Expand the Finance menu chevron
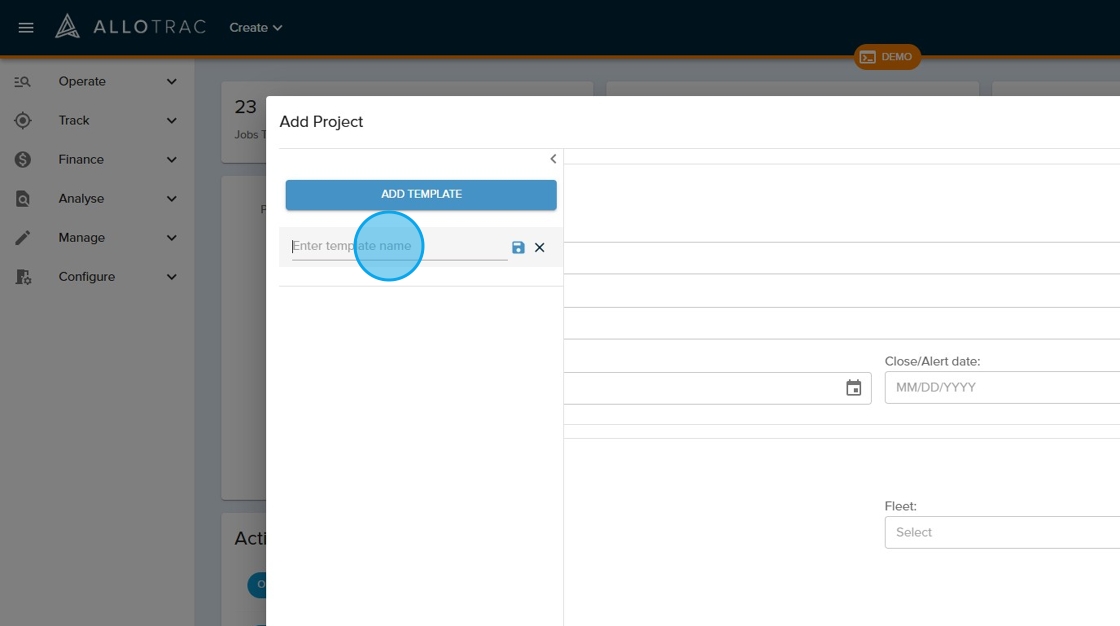1120x626 pixels. (x=172, y=160)
